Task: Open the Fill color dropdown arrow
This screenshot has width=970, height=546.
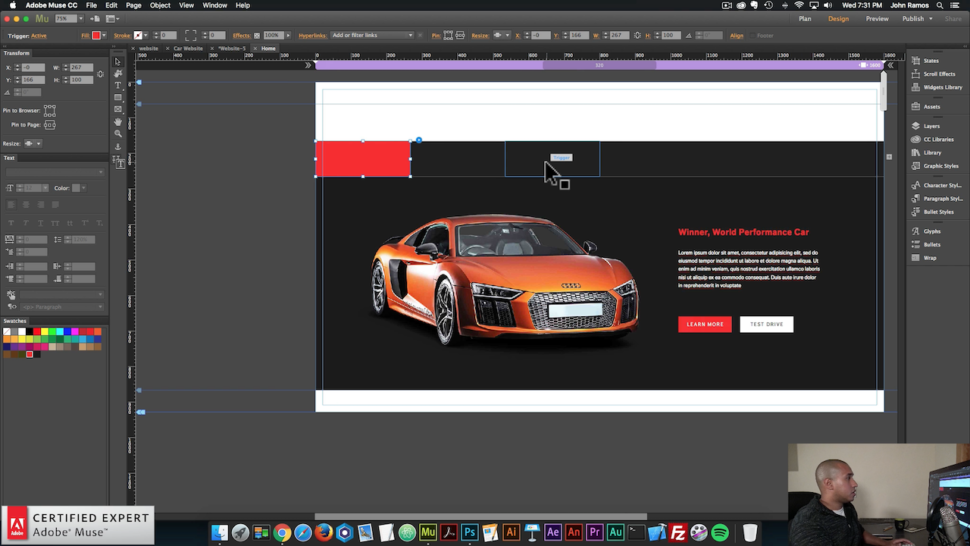Action: click(103, 35)
